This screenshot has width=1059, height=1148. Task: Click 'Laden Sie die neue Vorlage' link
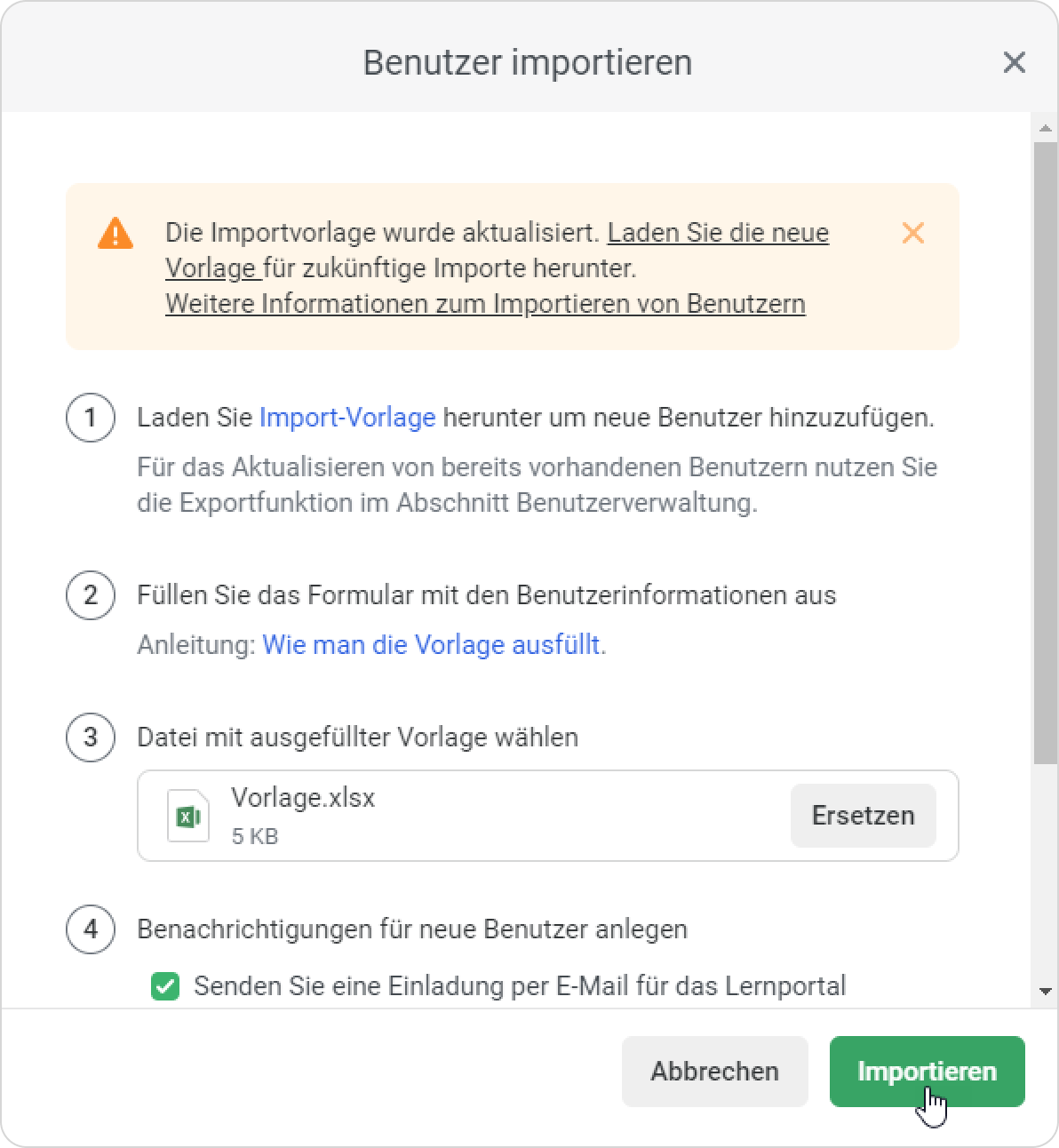pyautogui.click(x=718, y=233)
